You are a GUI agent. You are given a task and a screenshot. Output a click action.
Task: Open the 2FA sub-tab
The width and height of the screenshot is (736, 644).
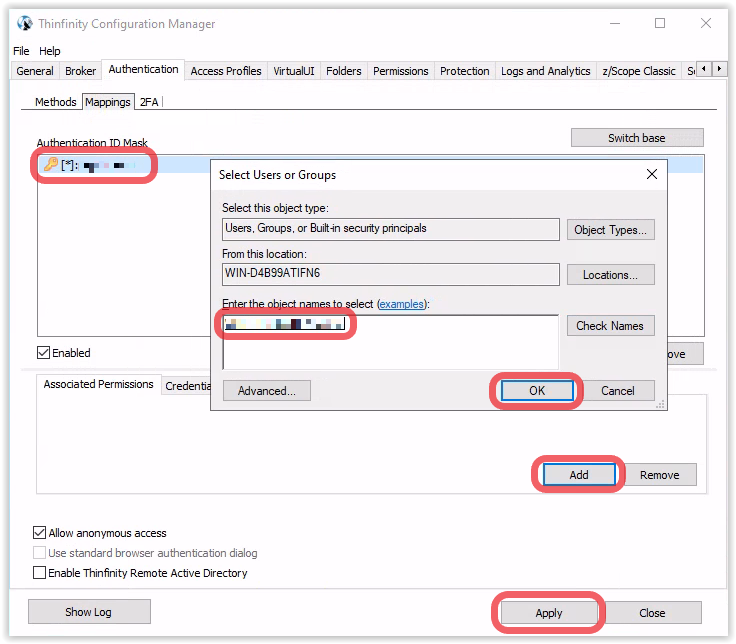coord(149,102)
